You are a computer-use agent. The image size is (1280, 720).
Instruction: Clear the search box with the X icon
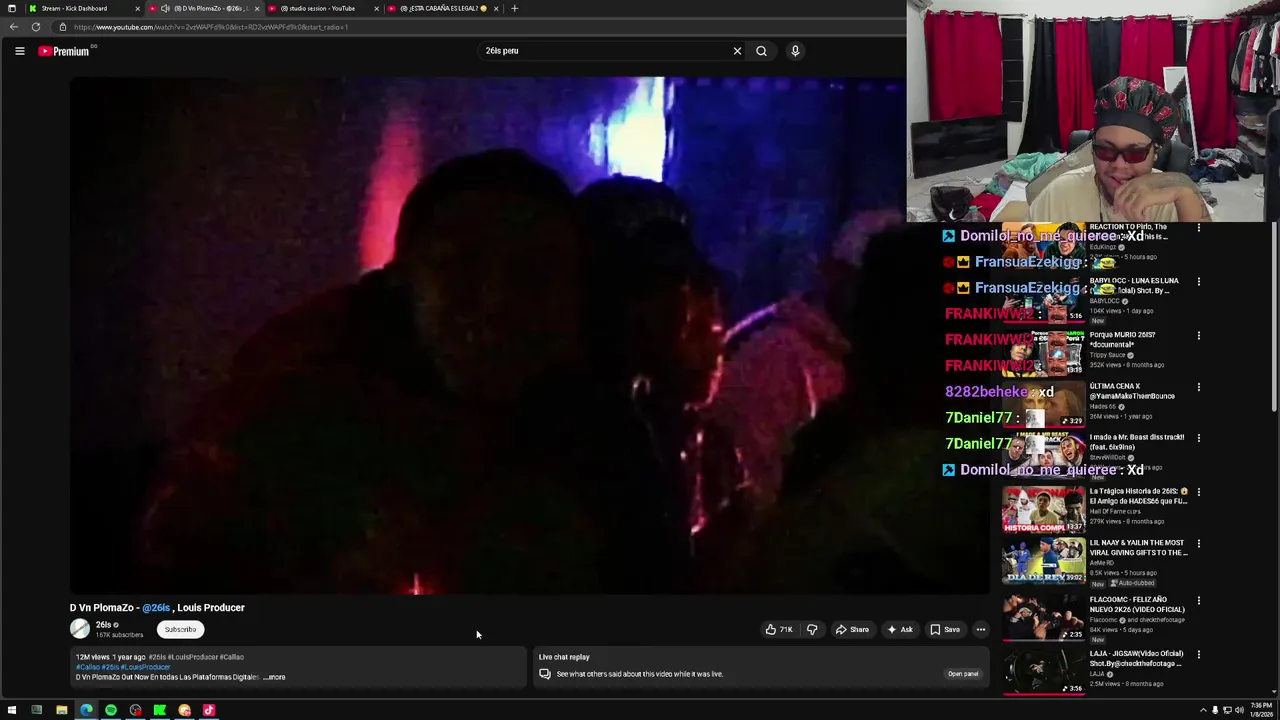click(x=738, y=51)
